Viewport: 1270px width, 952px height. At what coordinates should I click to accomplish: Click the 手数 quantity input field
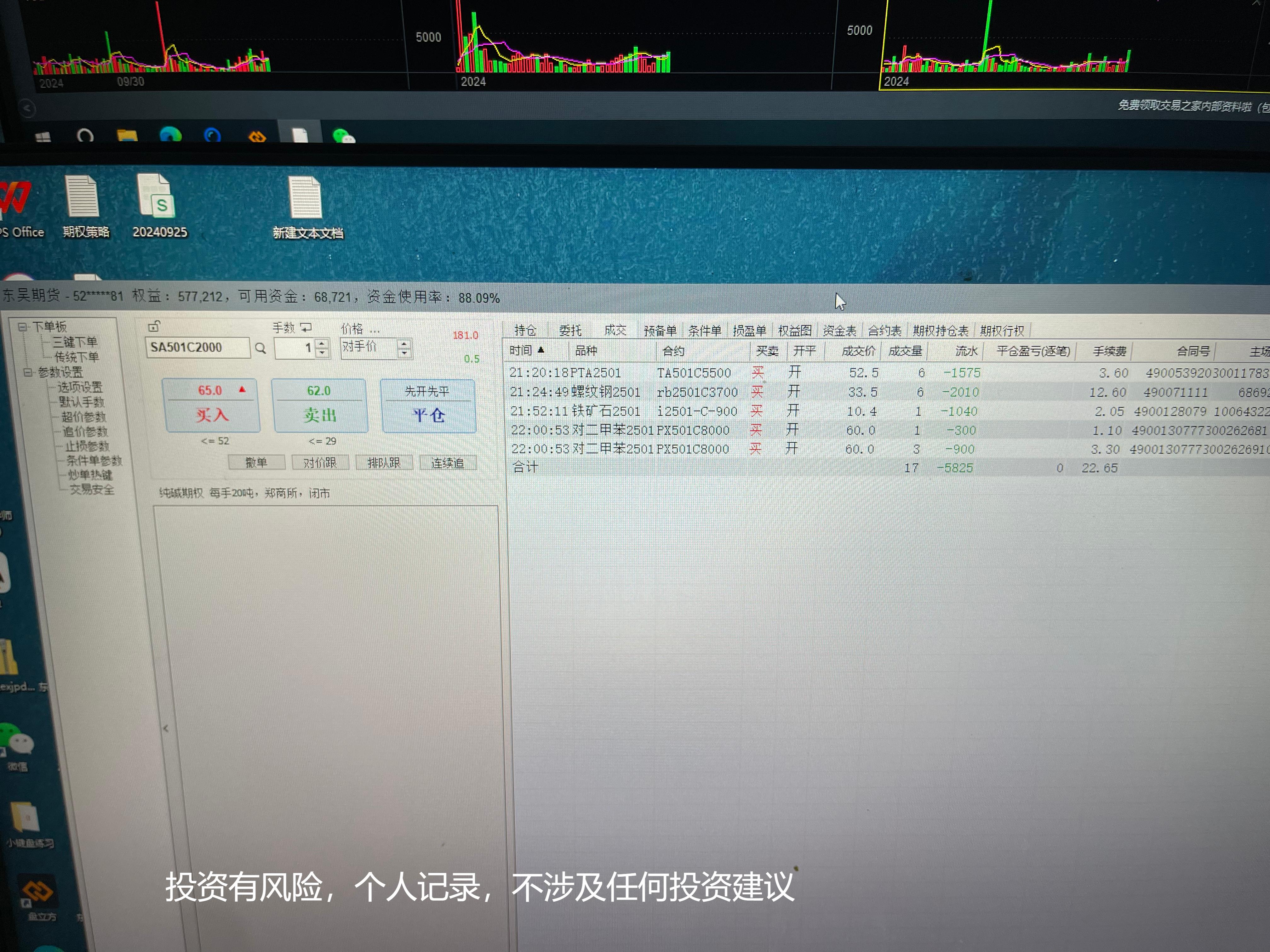coord(295,348)
